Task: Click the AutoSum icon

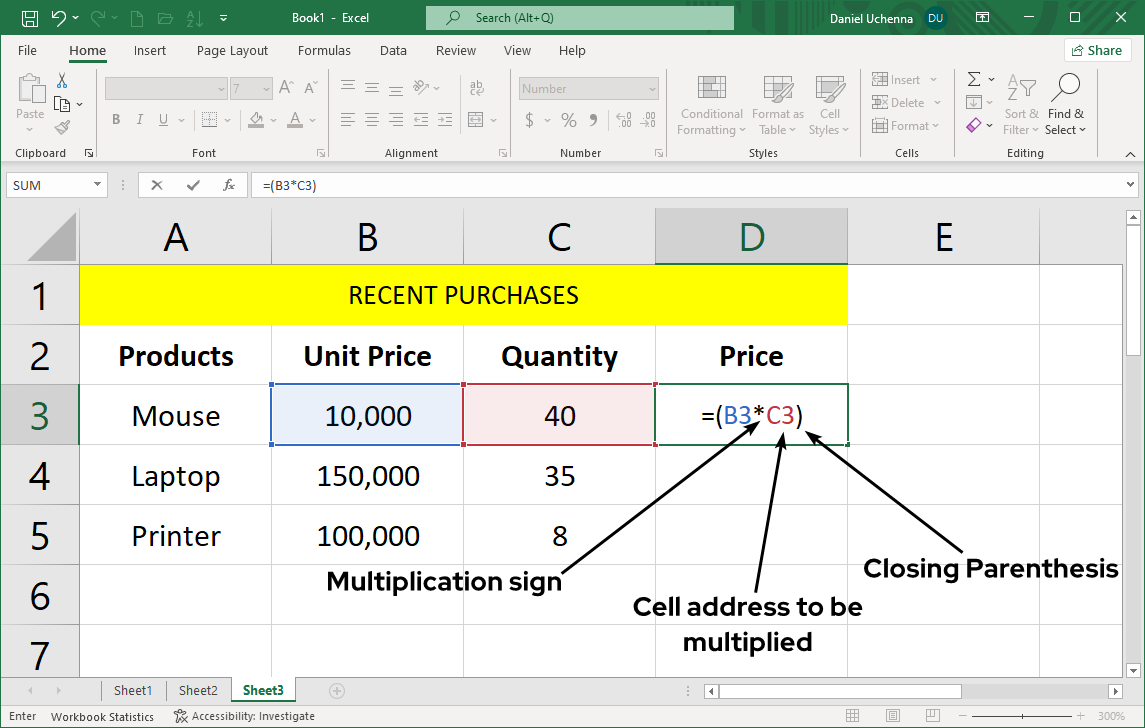Action: click(973, 79)
